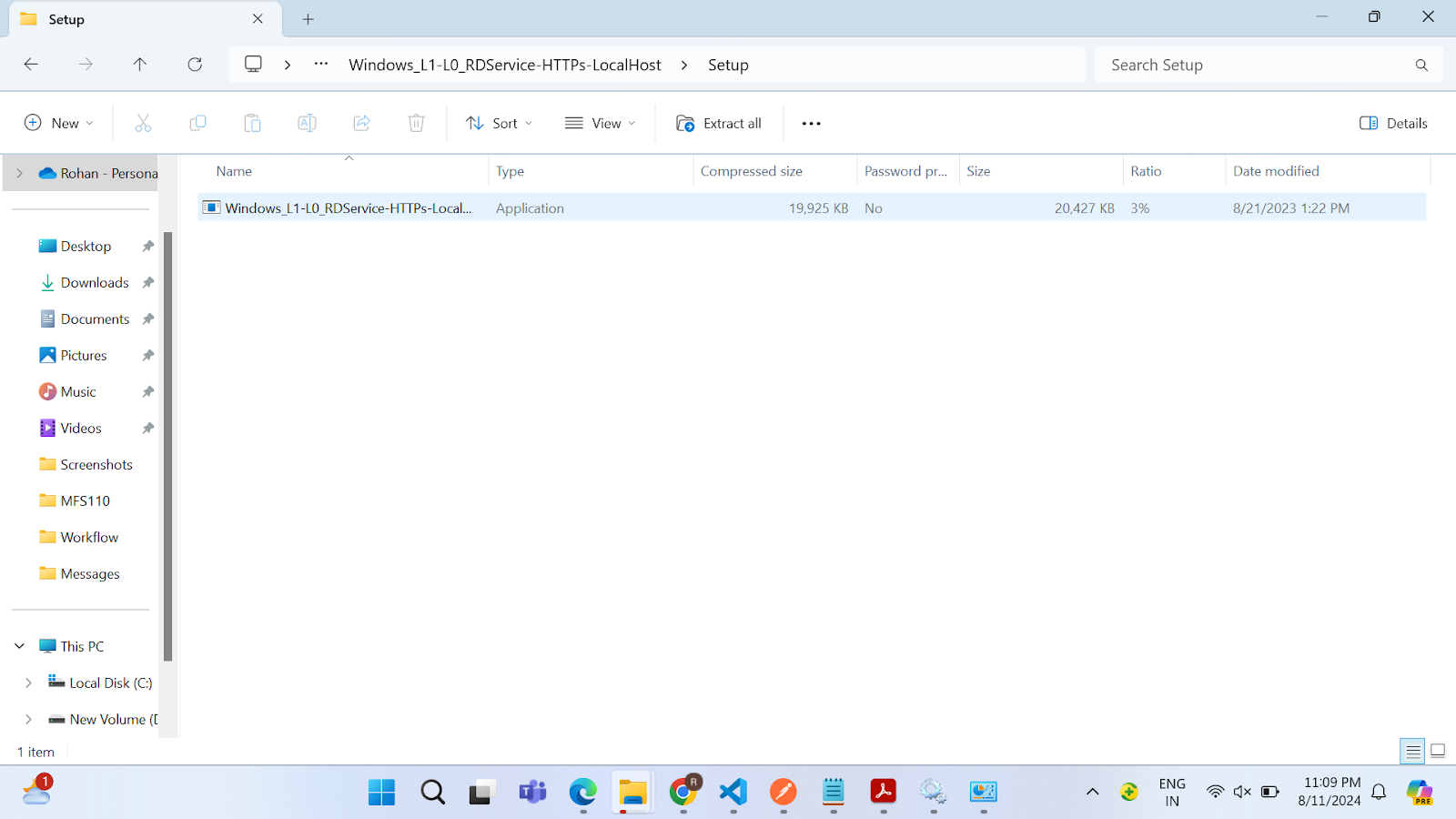Open Google Chrome from taskbar
1456x819 pixels.
[682, 793]
